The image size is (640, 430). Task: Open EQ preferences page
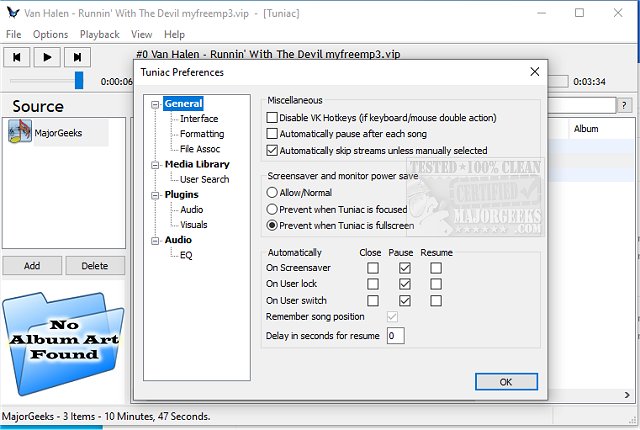[x=186, y=255]
